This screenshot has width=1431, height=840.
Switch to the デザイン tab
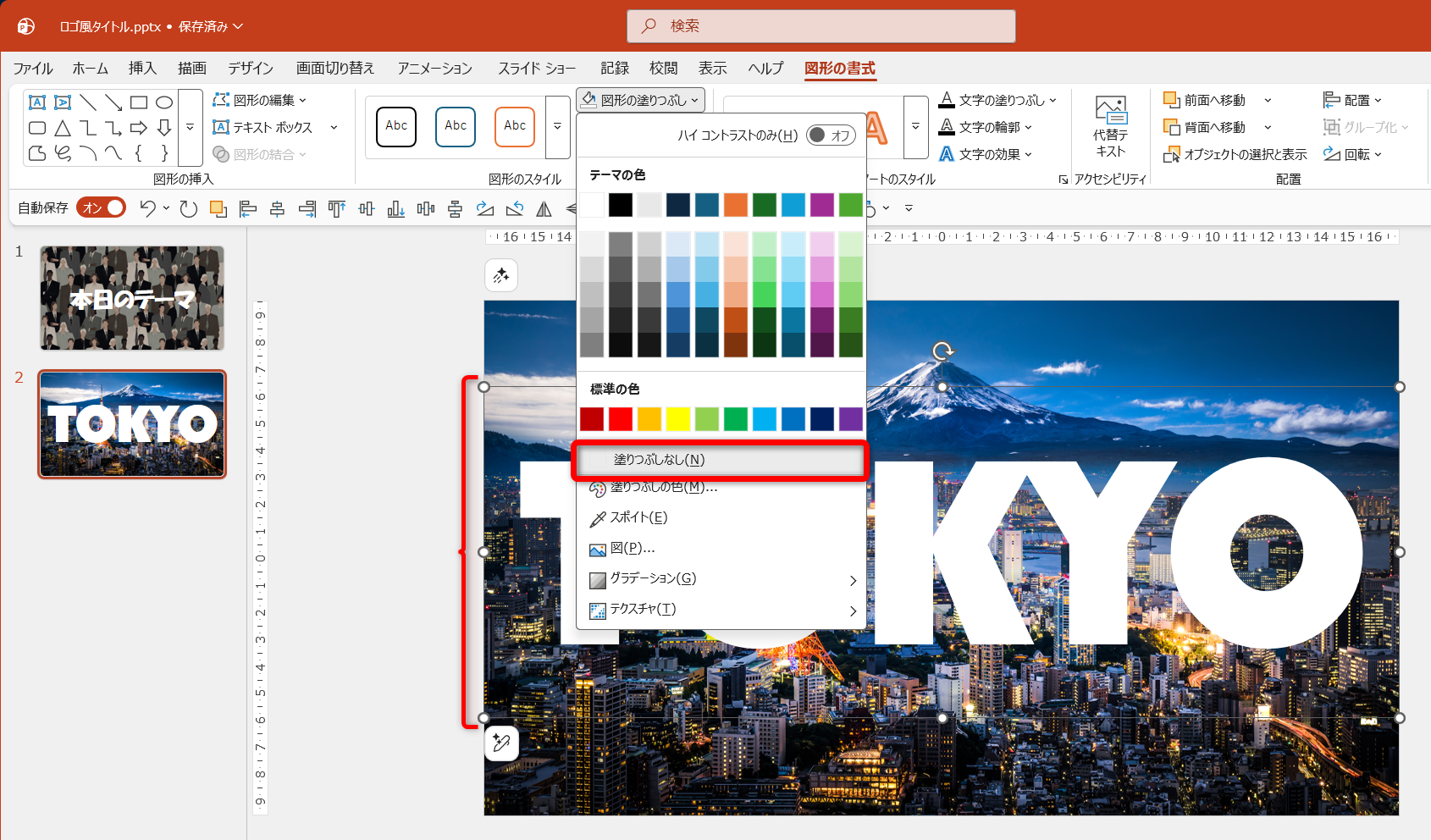251,69
